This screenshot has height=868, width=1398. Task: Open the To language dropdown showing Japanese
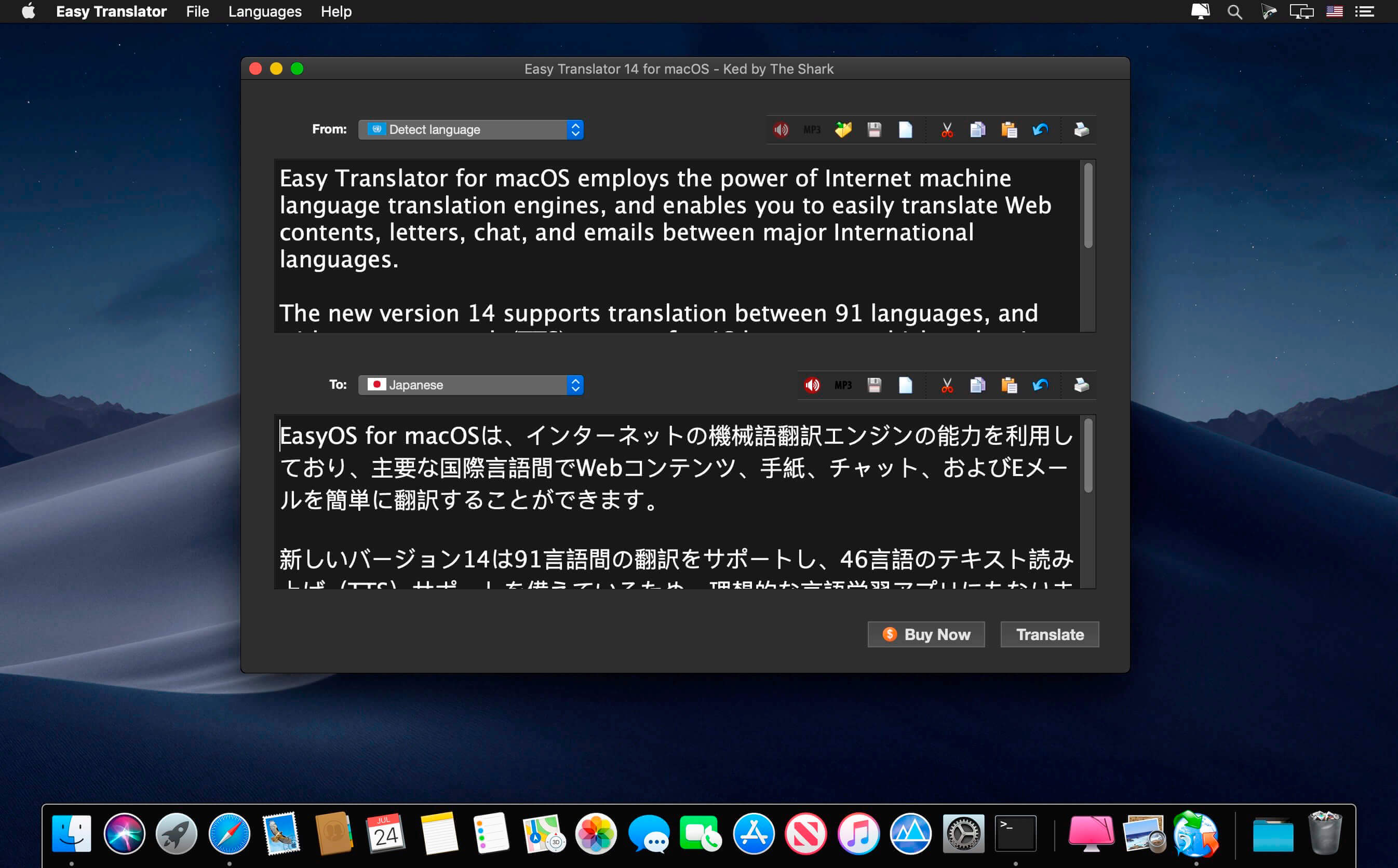pyautogui.click(x=471, y=385)
